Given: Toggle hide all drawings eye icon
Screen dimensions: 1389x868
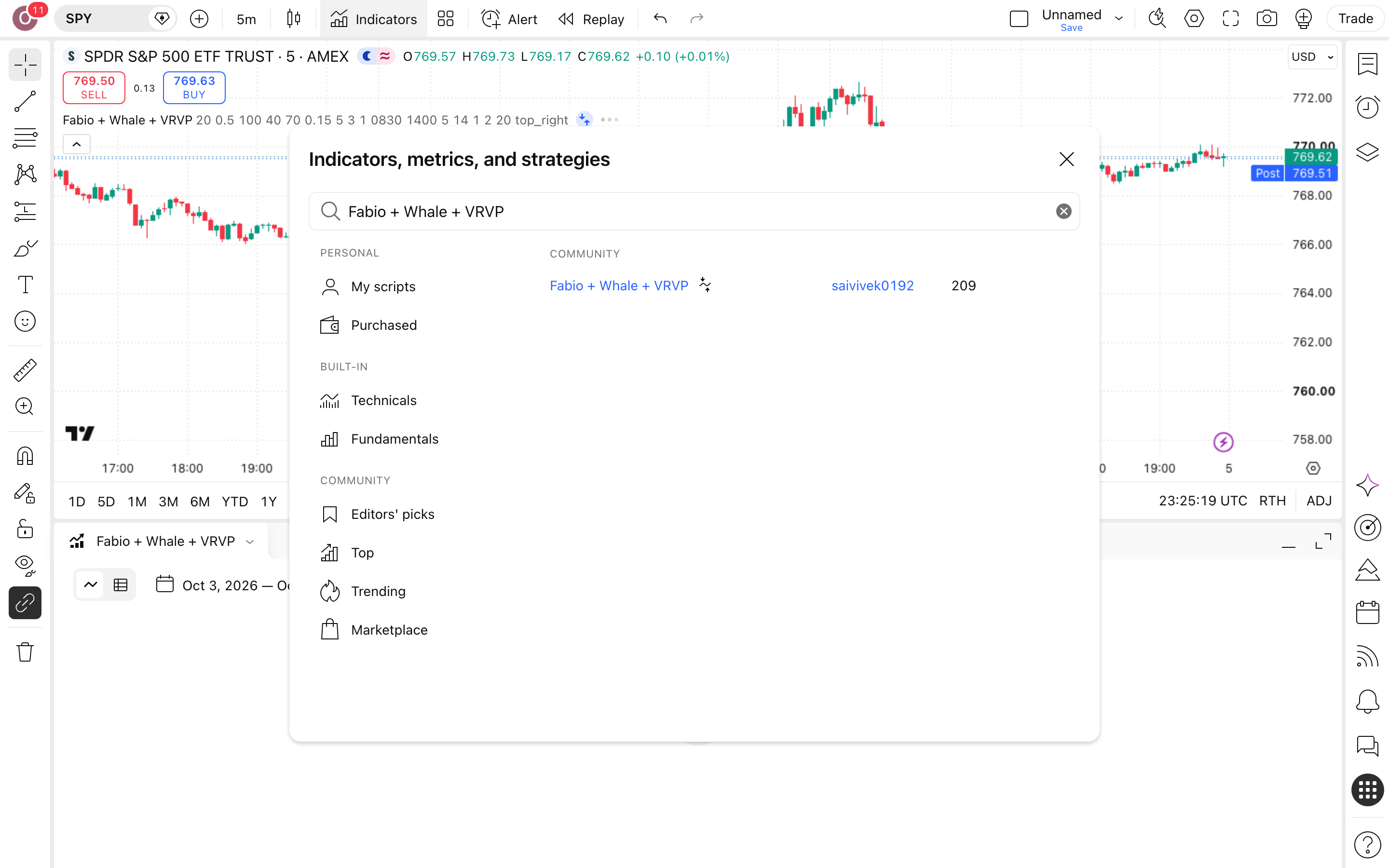Looking at the screenshot, I should 25,566.
